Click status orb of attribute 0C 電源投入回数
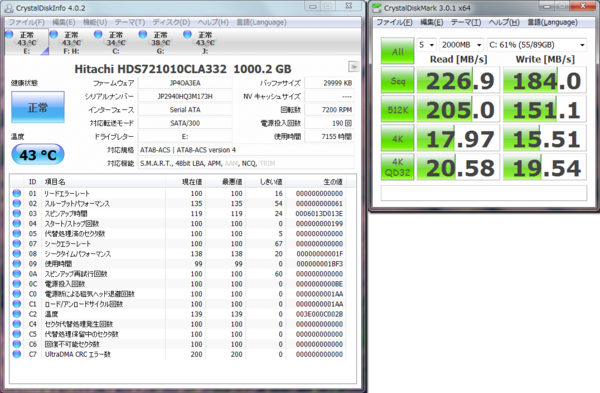600x393 pixels. pyautogui.click(x=16, y=284)
